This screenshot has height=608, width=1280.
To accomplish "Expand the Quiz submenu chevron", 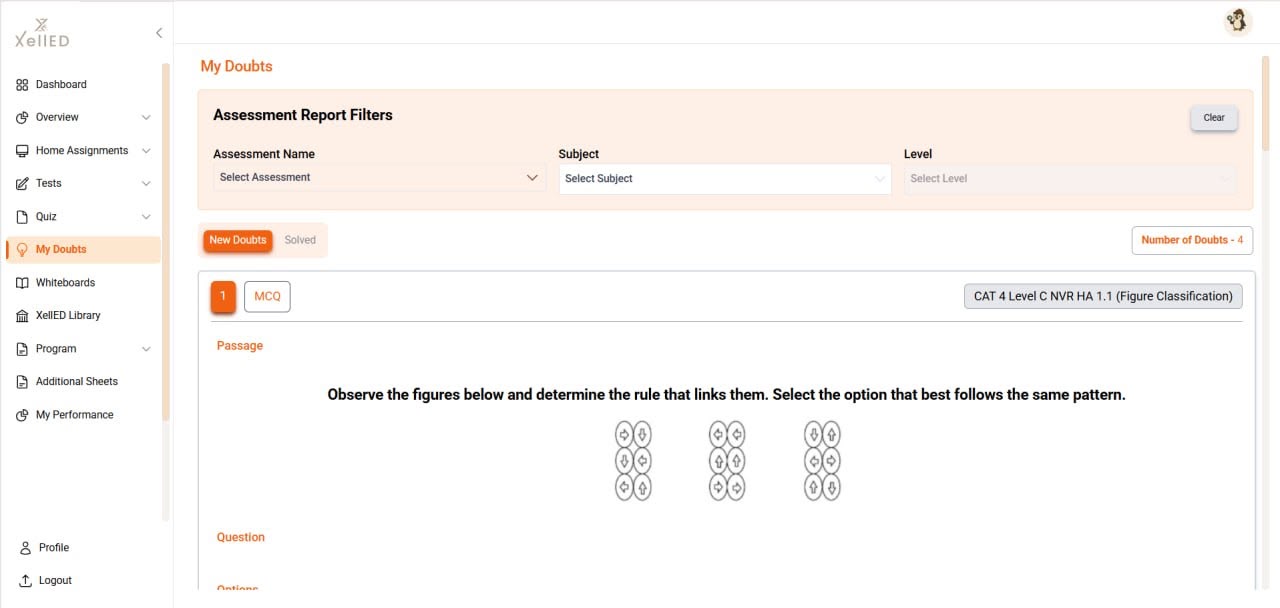I will tap(146, 217).
